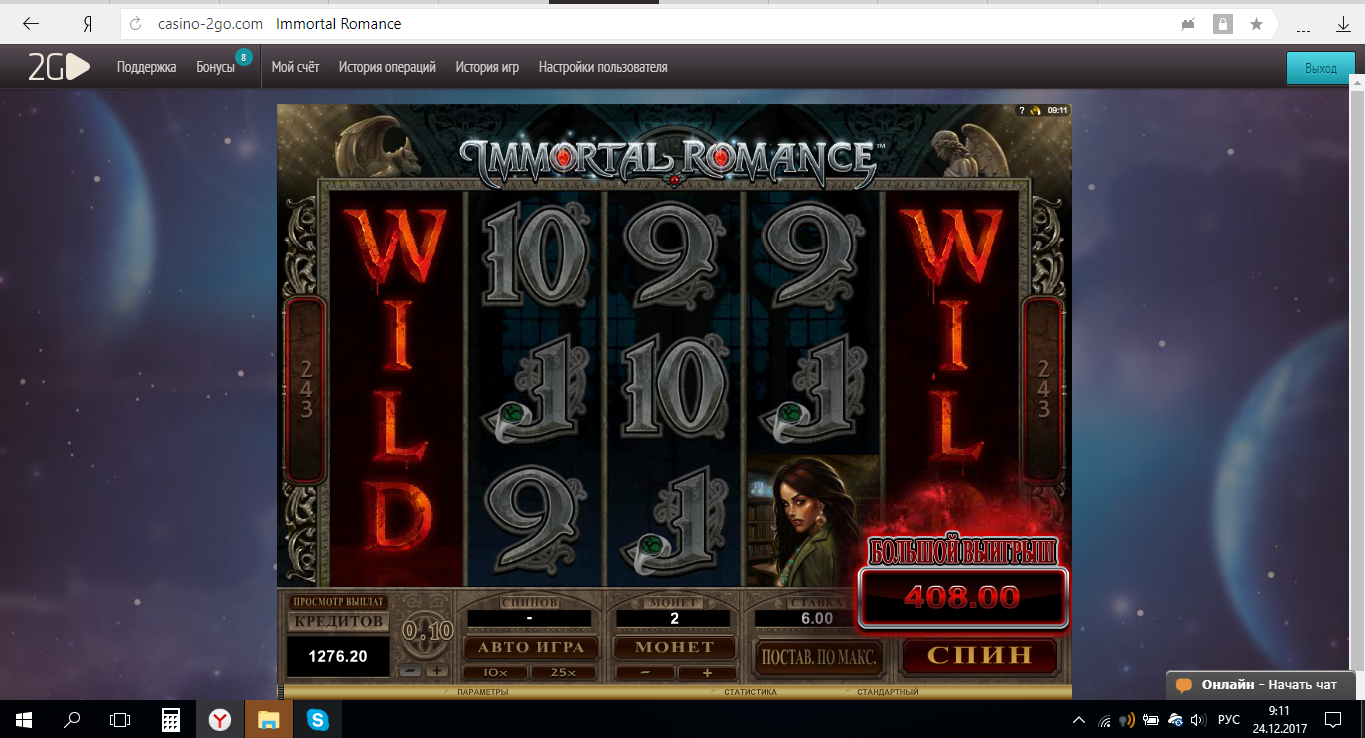The width and height of the screenshot is (1365, 738).
Task: Toggle the Параметры option in game footer
Action: pos(476,692)
